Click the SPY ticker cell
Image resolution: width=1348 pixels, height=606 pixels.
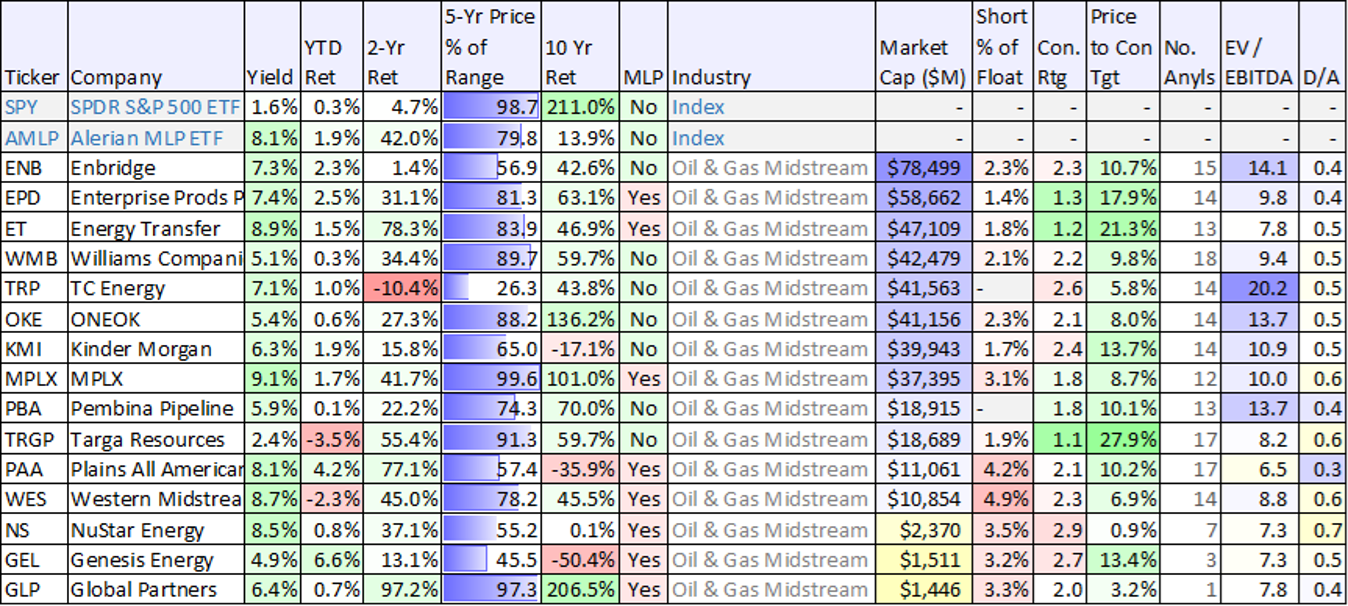(x=35, y=107)
